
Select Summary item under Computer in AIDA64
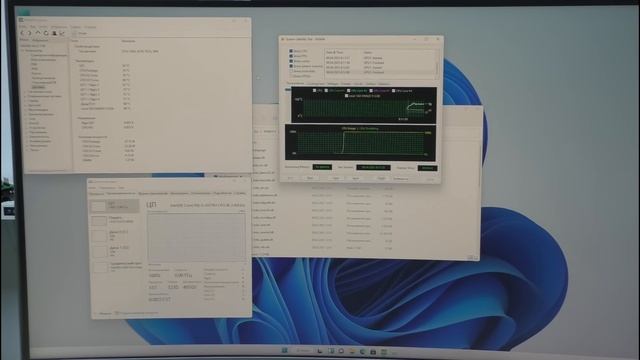pos(49,56)
